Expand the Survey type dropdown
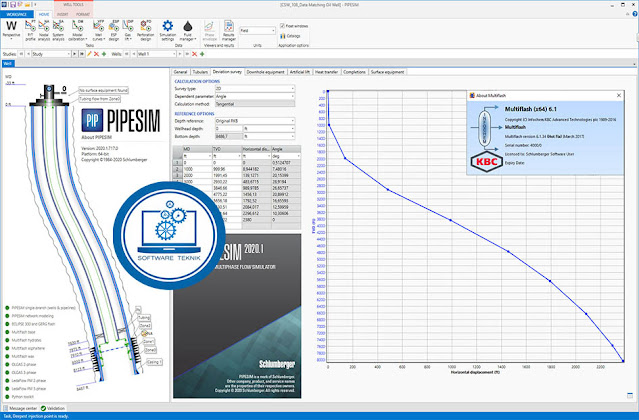This screenshot has width=639, height=420. point(255,88)
